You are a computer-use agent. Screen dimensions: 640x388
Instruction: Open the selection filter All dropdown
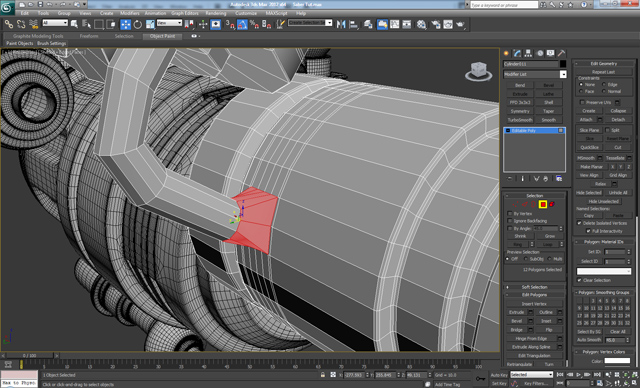click(55, 23)
